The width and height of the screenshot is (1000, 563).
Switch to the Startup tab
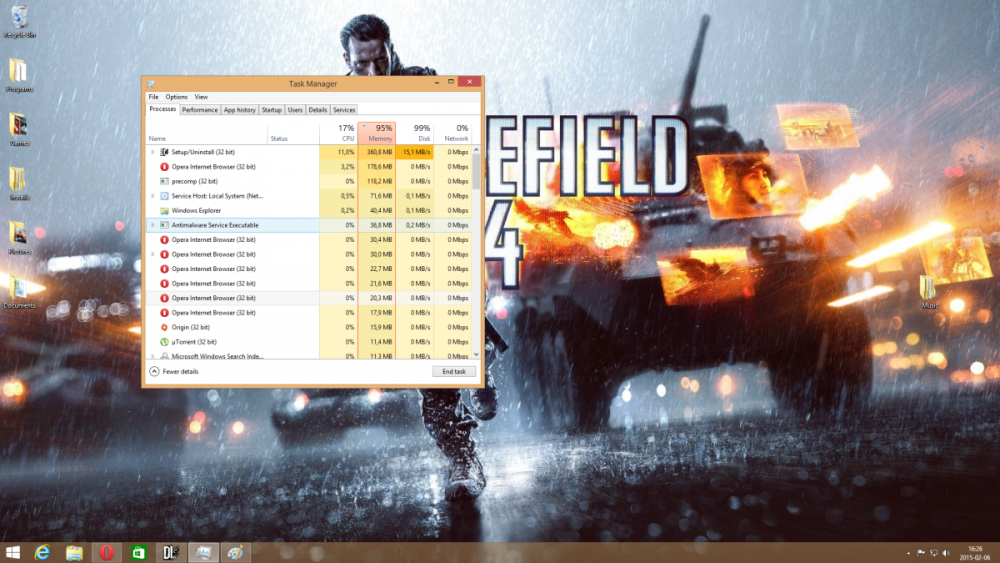pyautogui.click(x=272, y=110)
